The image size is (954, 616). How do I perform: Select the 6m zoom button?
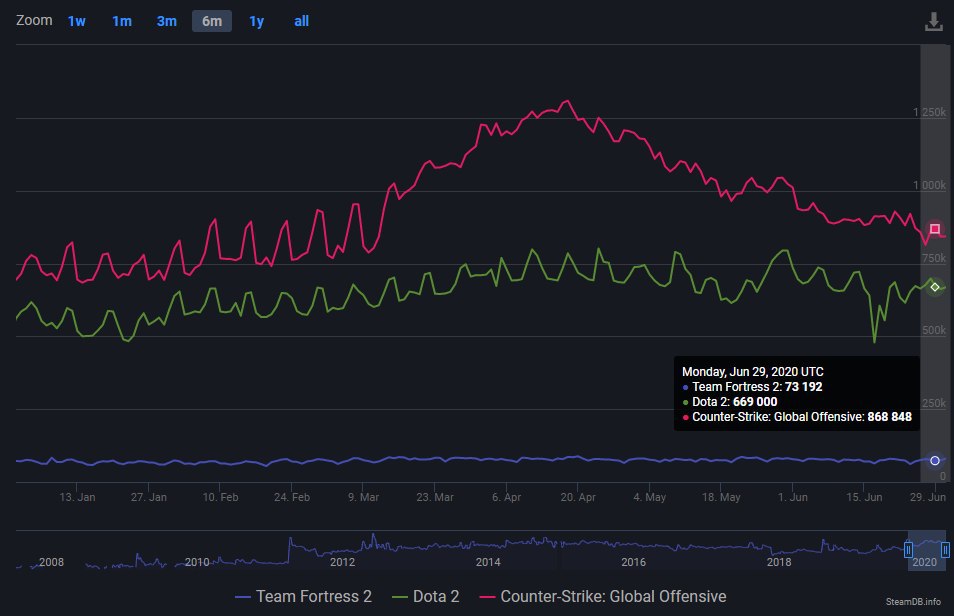point(212,21)
